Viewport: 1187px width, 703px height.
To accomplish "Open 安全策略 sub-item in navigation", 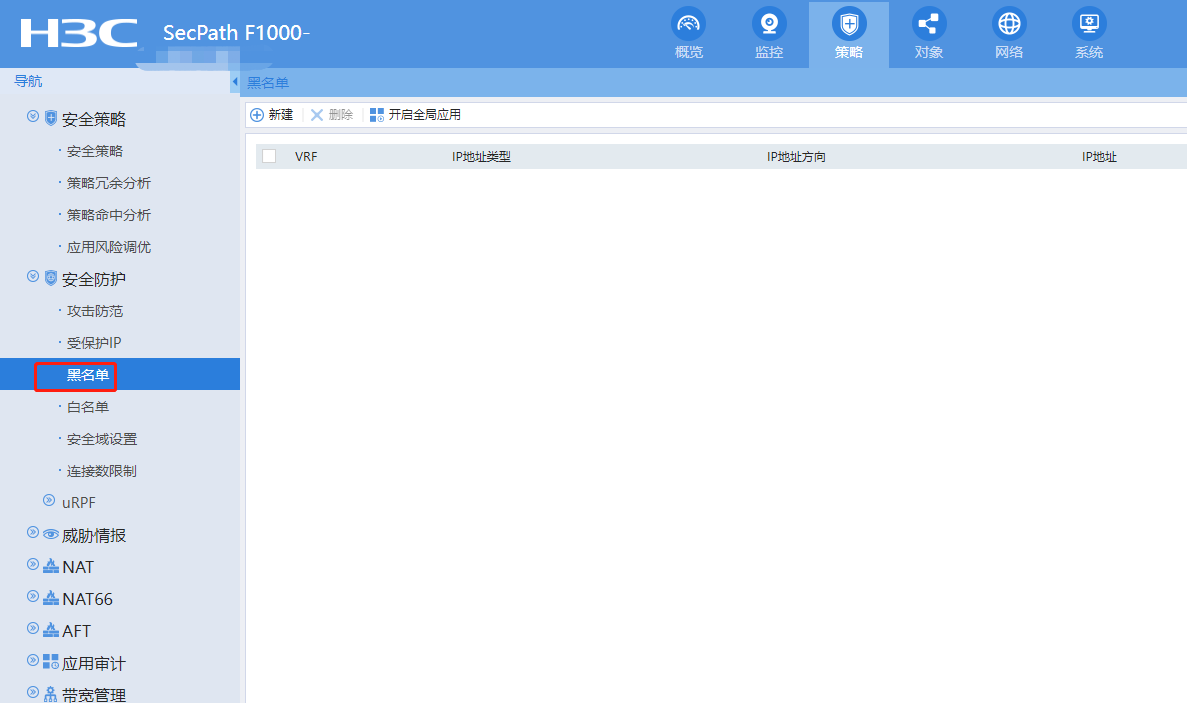I will pos(95,151).
